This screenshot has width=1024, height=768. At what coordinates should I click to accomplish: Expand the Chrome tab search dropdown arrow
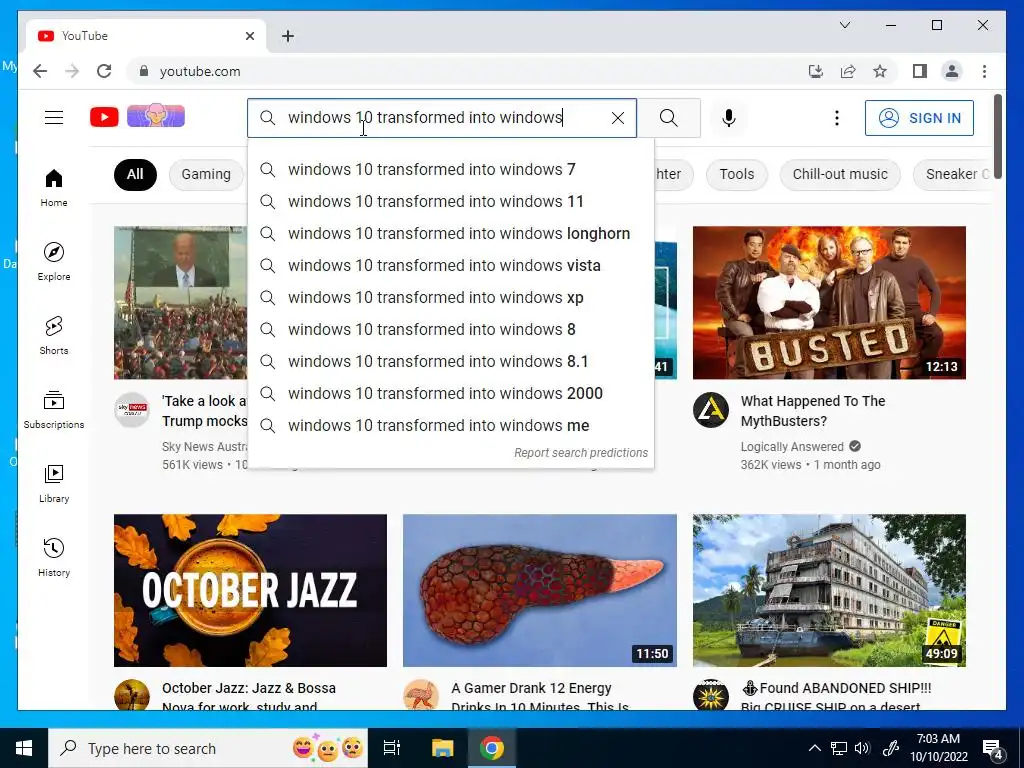[x=844, y=25]
